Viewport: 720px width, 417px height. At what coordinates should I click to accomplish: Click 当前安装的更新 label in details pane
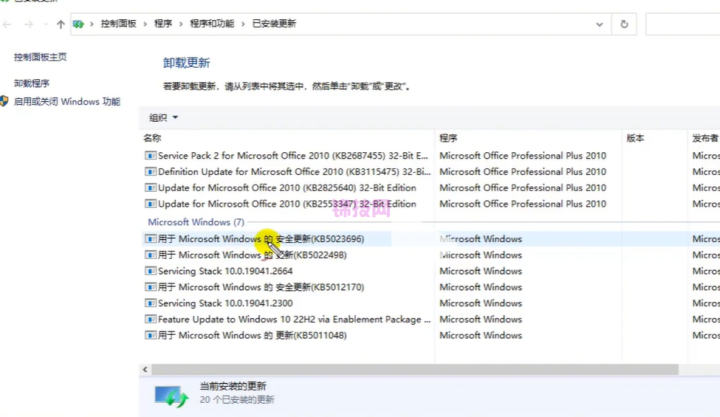(233, 386)
